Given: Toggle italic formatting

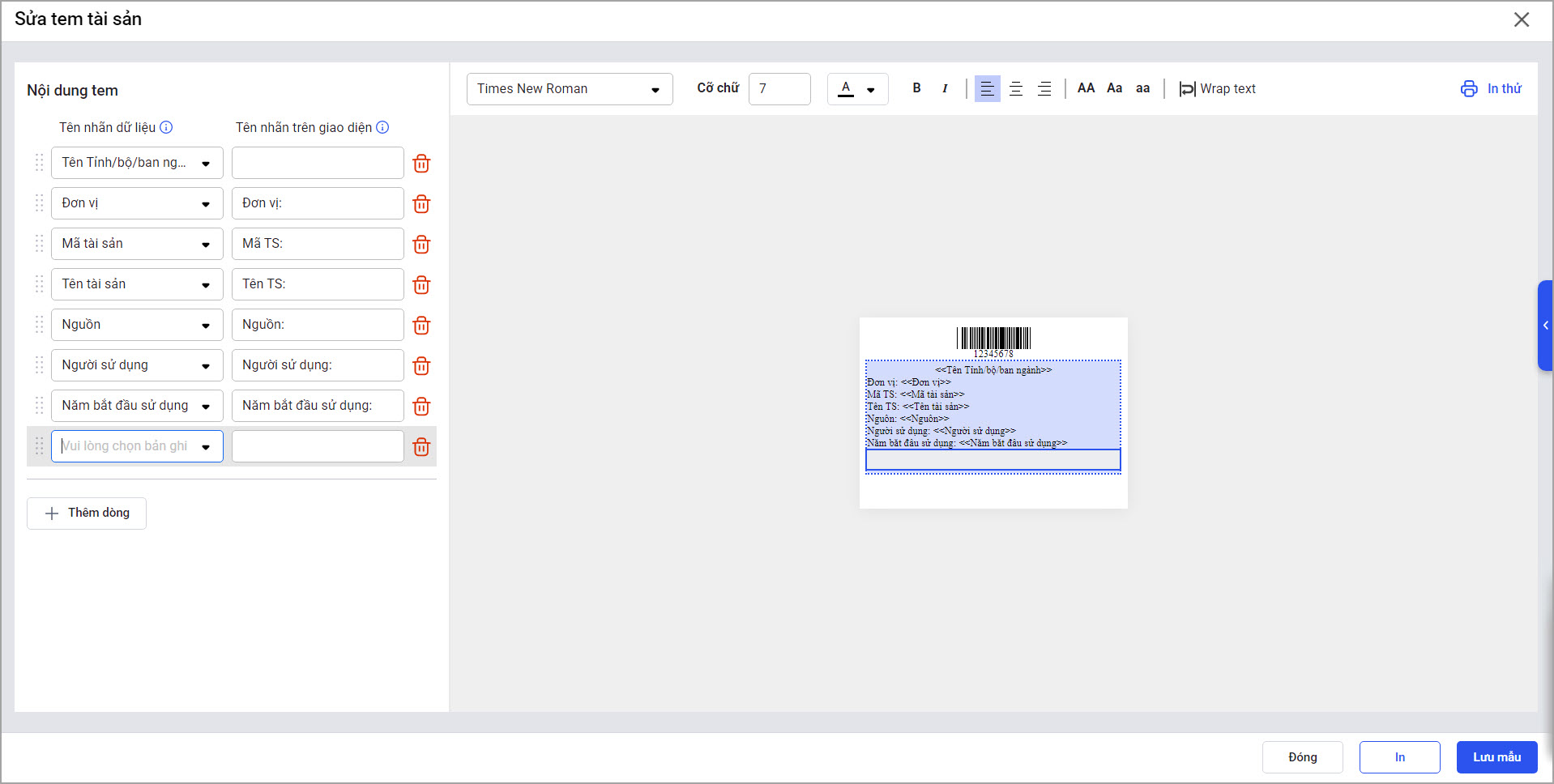Looking at the screenshot, I should pos(945,88).
